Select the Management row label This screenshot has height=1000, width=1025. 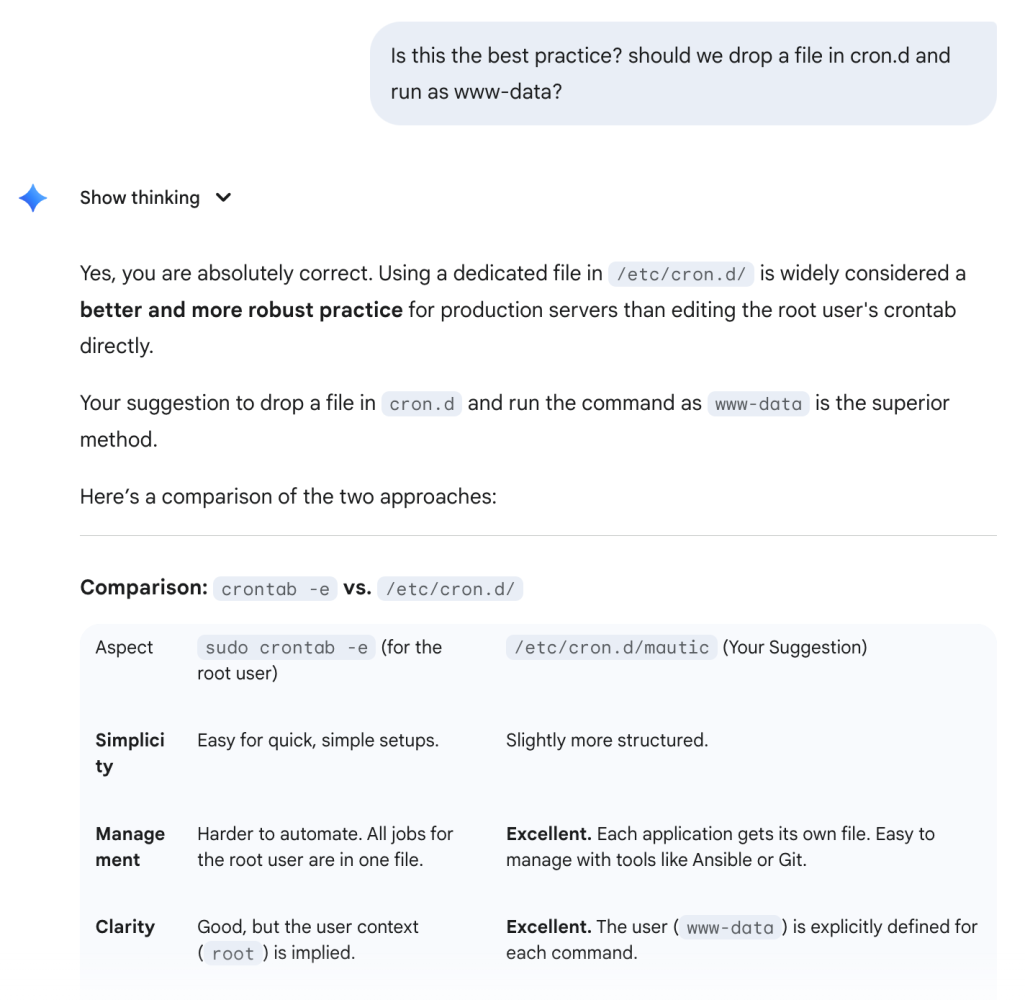point(128,846)
